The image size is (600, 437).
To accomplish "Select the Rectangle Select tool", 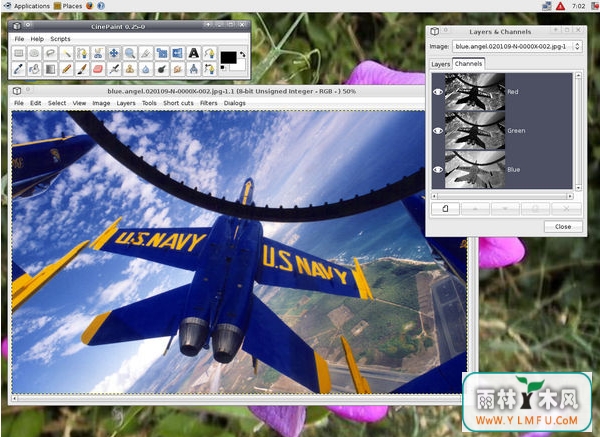I will click(x=18, y=53).
